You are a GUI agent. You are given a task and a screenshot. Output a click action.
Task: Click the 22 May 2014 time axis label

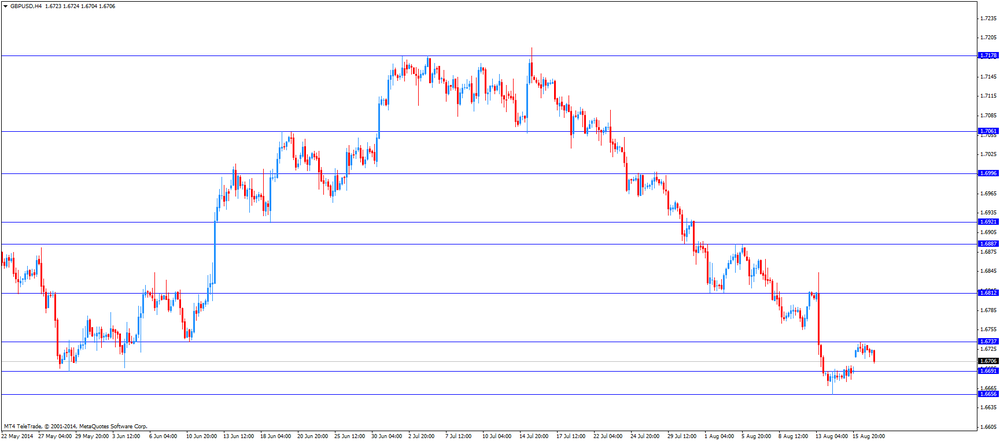point(16,437)
